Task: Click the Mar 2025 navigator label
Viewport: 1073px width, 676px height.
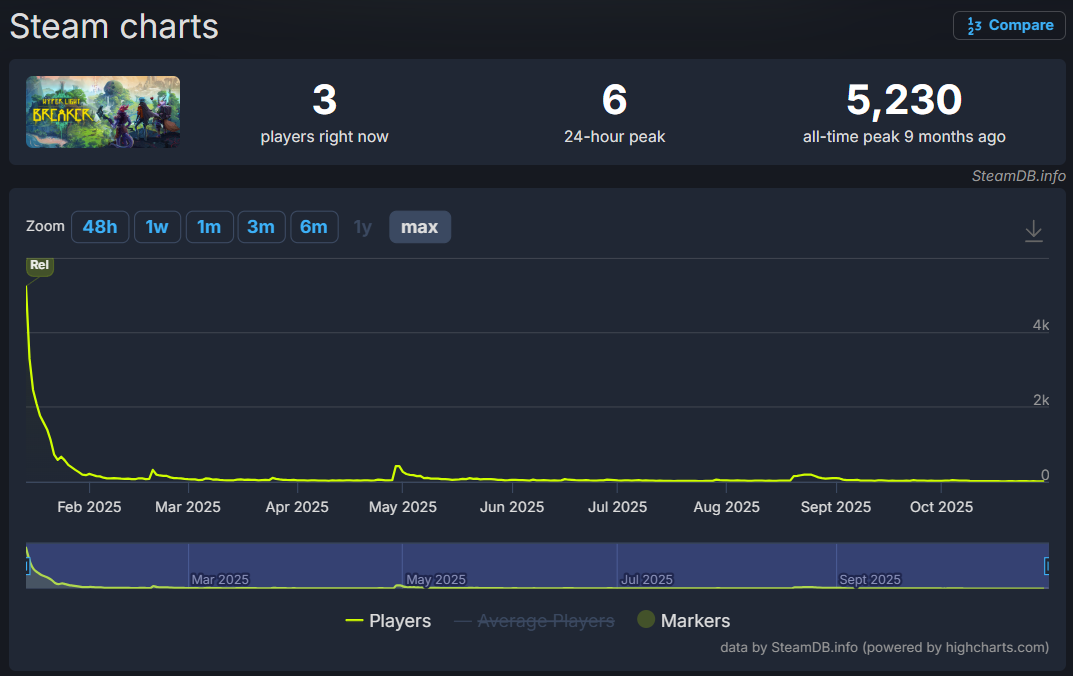Action: point(220,580)
